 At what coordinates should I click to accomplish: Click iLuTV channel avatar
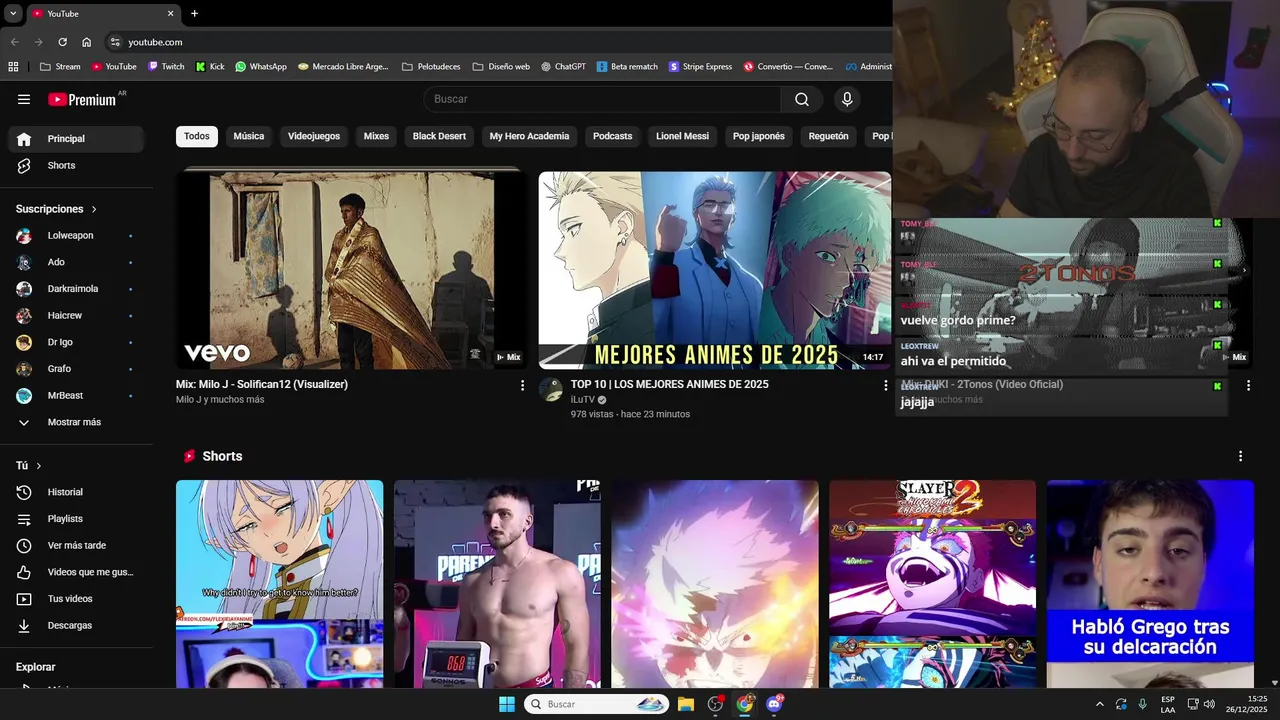point(551,390)
